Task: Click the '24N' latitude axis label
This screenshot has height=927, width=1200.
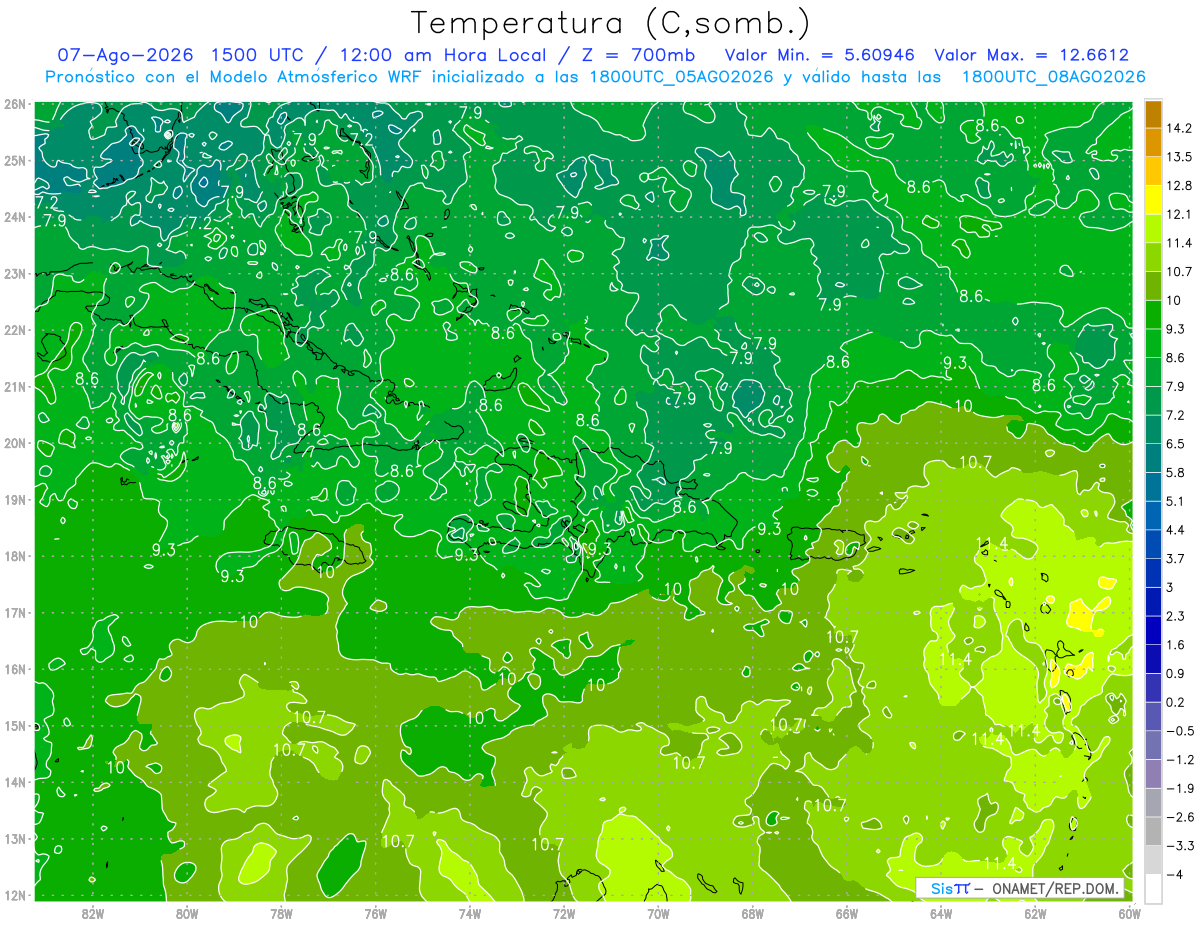Action: [14, 217]
